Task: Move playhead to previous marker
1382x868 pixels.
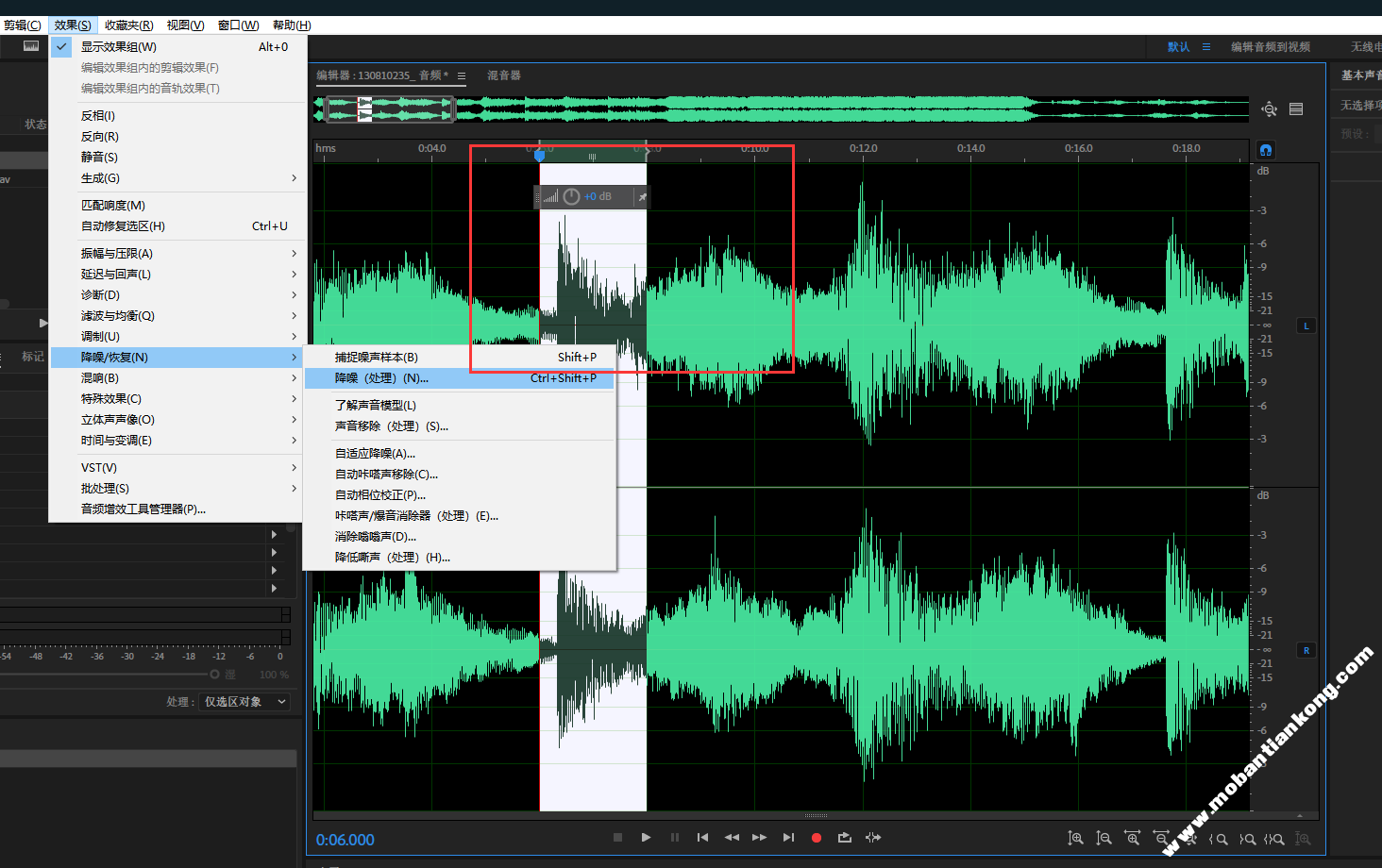Action: [702, 837]
